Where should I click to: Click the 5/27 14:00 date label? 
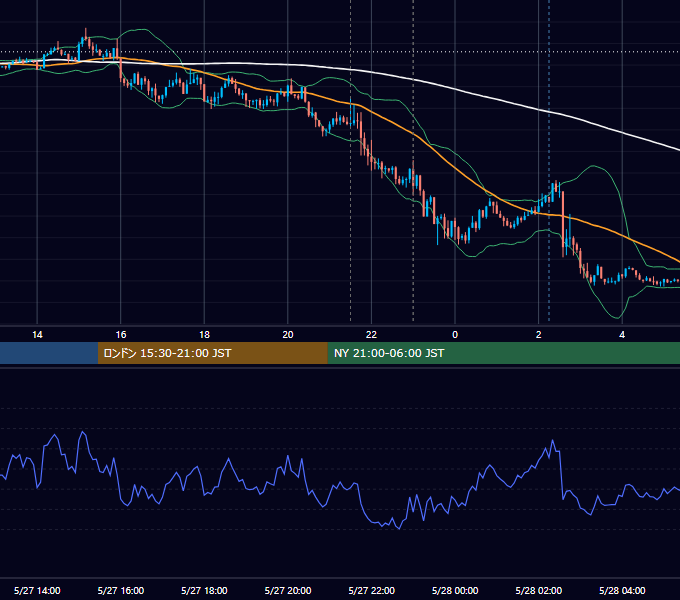pos(37,590)
